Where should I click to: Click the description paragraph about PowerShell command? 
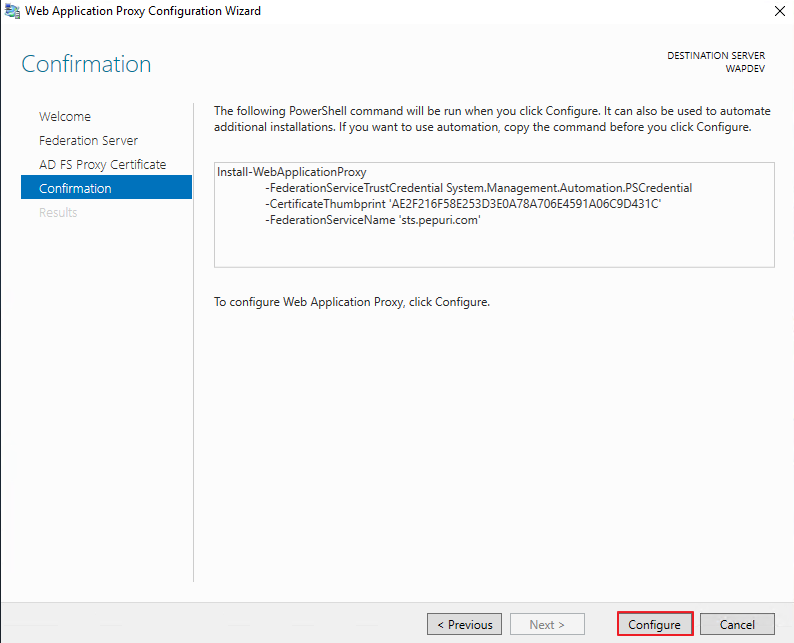(x=492, y=119)
